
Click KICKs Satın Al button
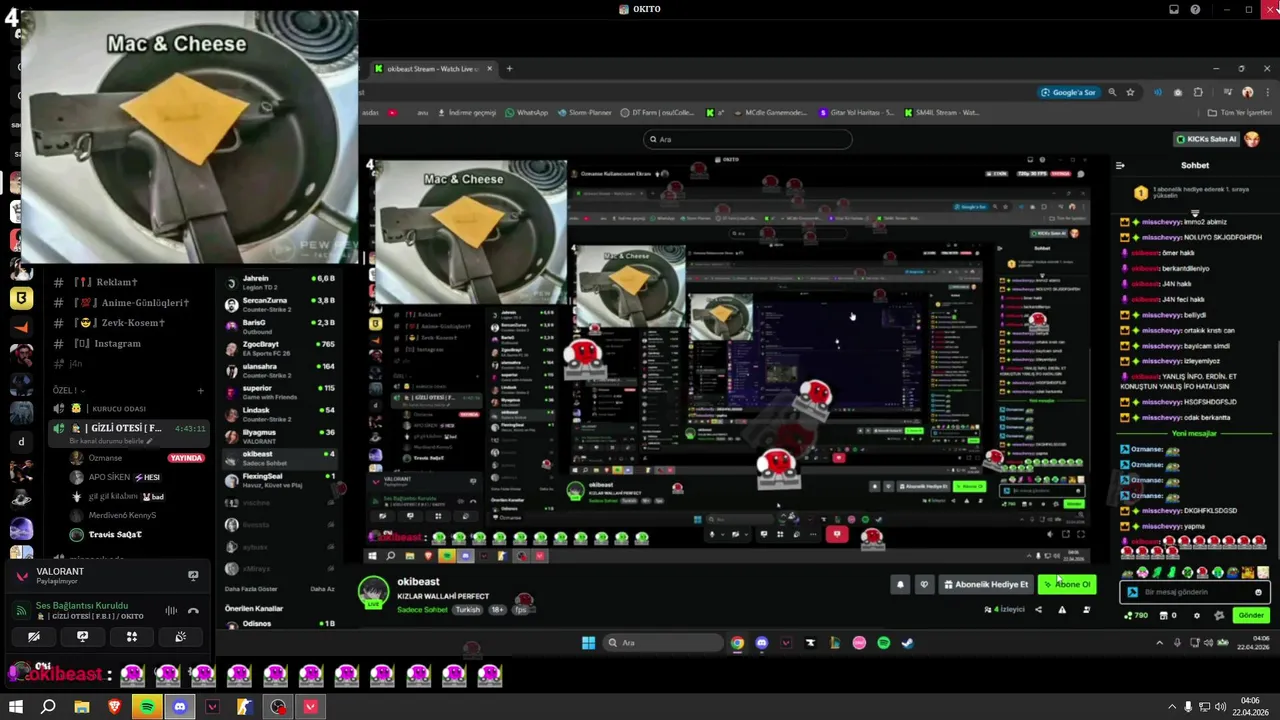[x=1206, y=139]
